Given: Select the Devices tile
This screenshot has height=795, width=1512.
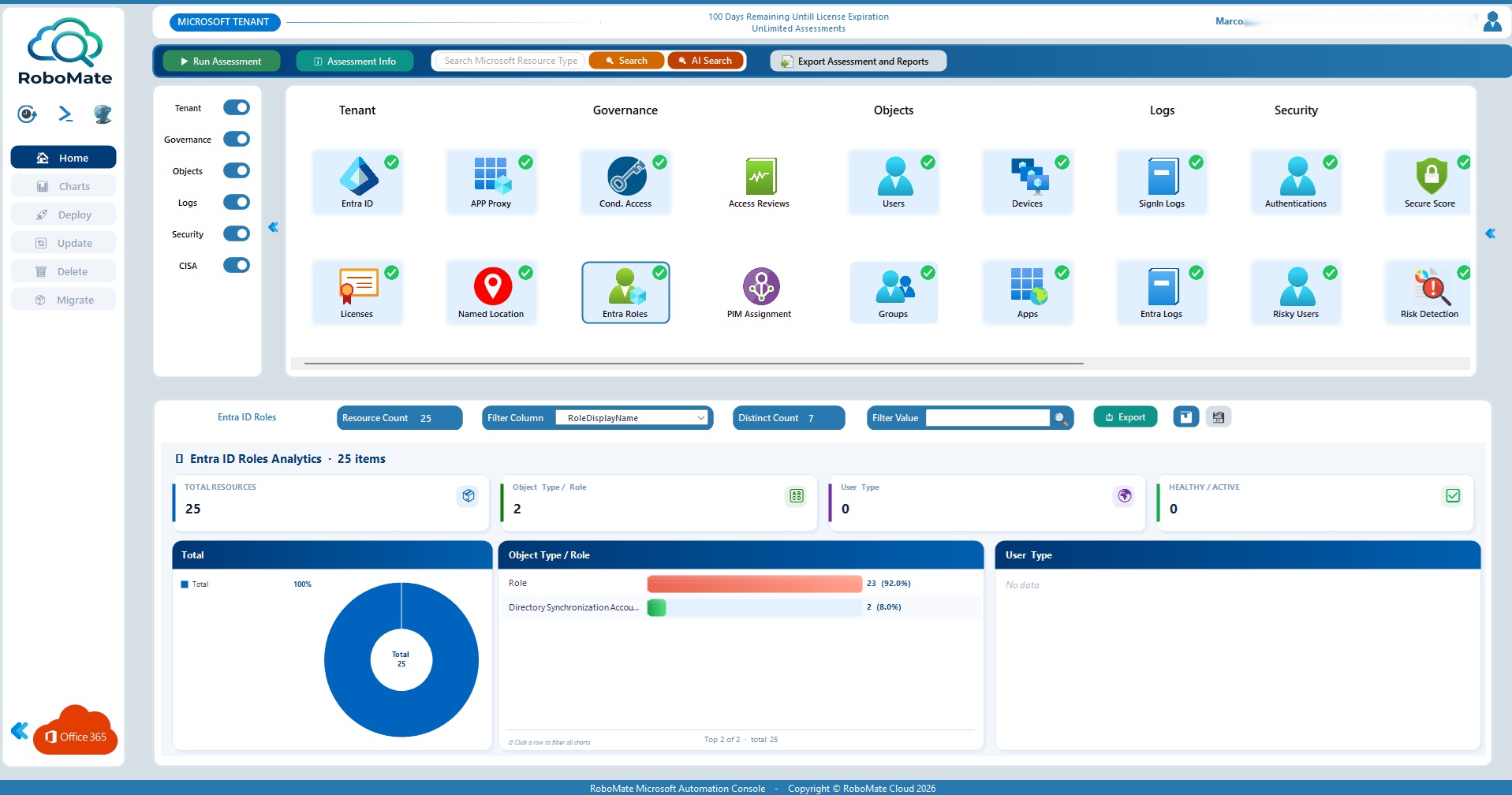Looking at the screenshot, I should click(1028, 182).
